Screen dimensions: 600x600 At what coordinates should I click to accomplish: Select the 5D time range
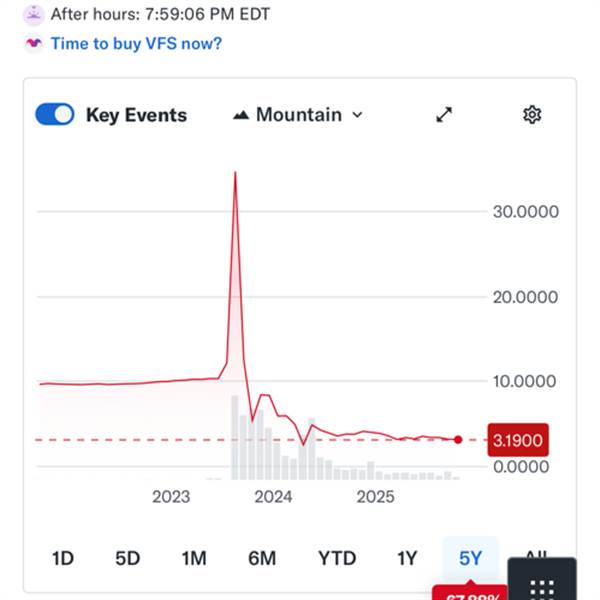pos(127,558)
